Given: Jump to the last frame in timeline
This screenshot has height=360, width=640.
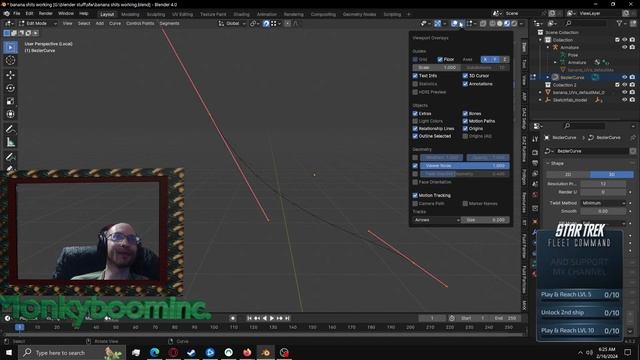Looking at the screenshot, I should point(287,318).
